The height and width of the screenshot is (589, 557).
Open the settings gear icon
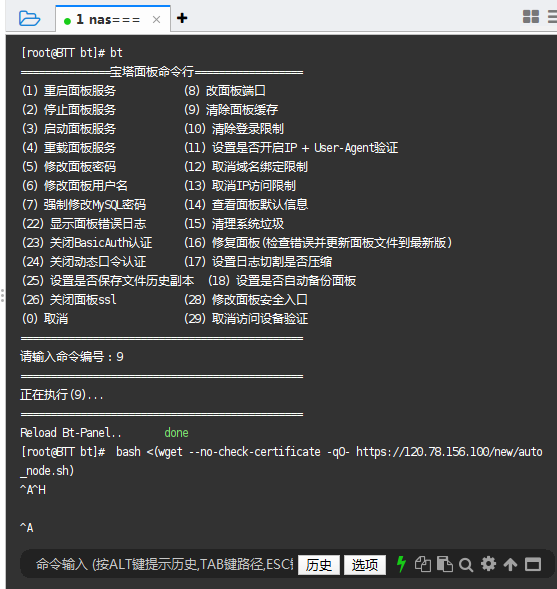coord(488,564)
